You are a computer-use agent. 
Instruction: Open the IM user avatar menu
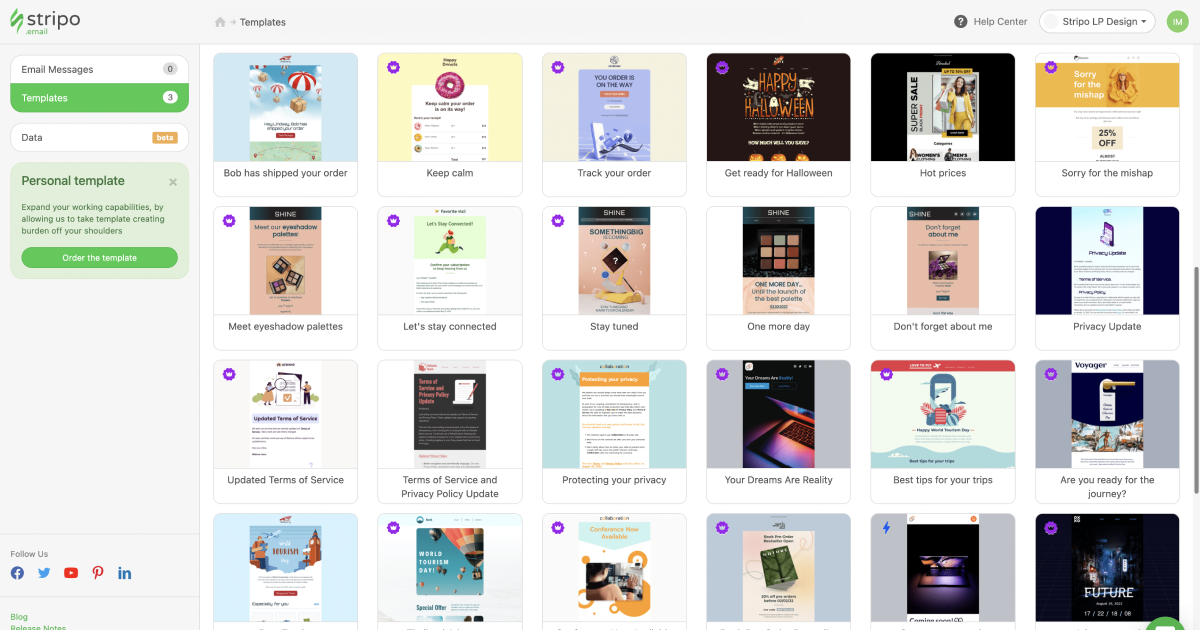tap(1178, 21)
